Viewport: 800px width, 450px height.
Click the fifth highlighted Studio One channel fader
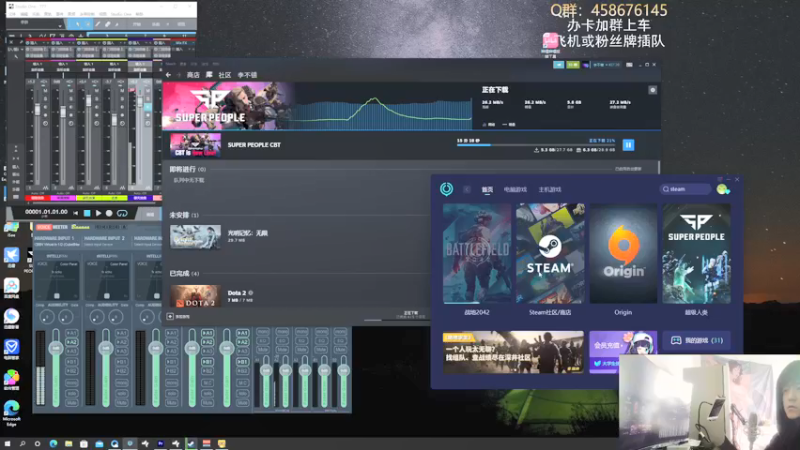click(140, 102)
